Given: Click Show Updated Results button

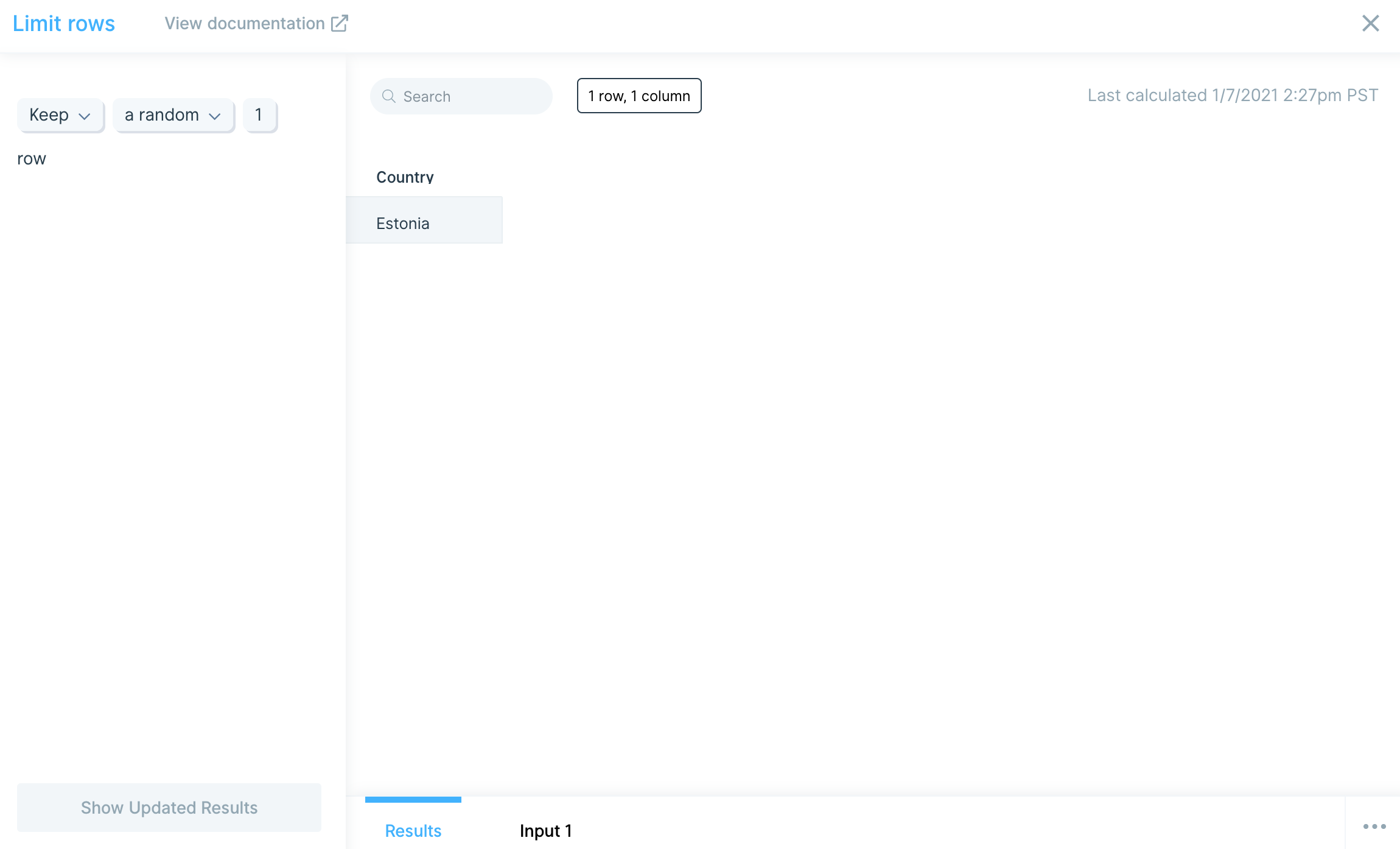Looking at the screenshot, I should pos(169,808).
